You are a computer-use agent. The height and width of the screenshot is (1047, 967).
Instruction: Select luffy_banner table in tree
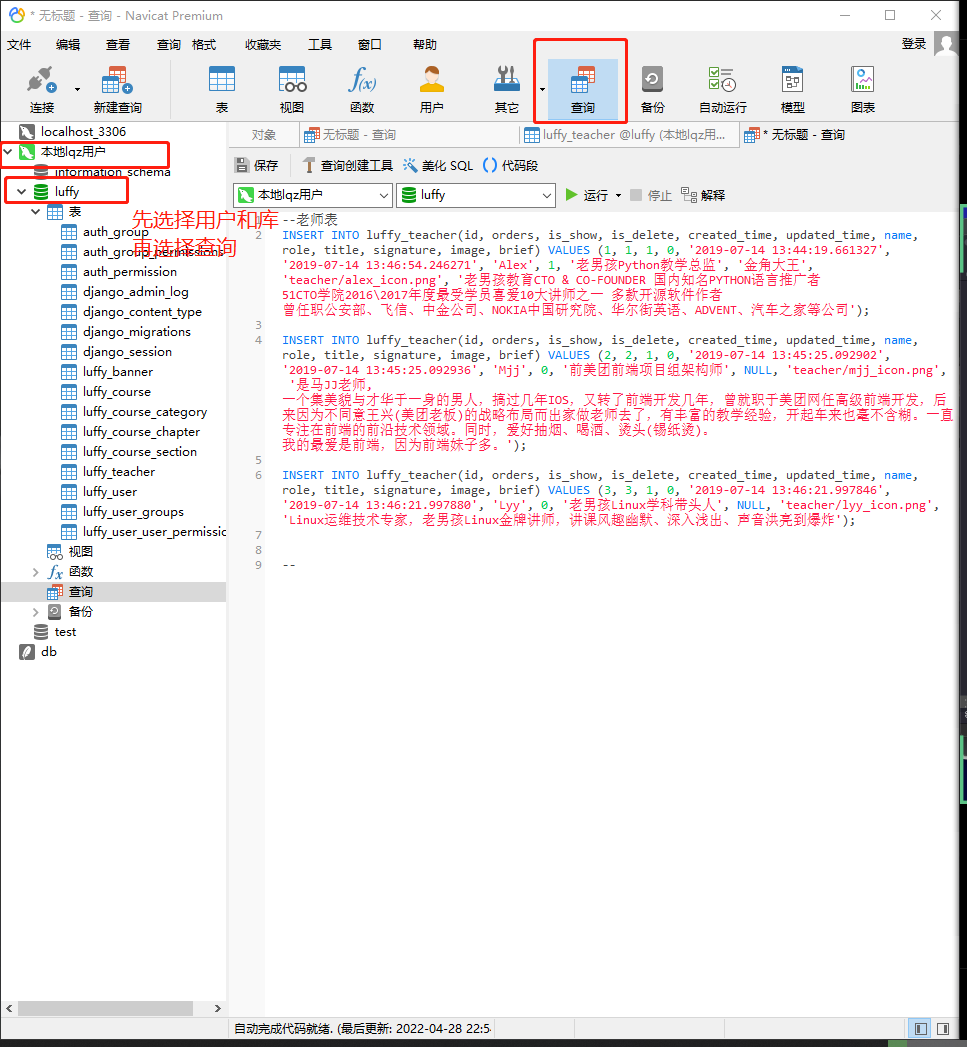point(118,372)
